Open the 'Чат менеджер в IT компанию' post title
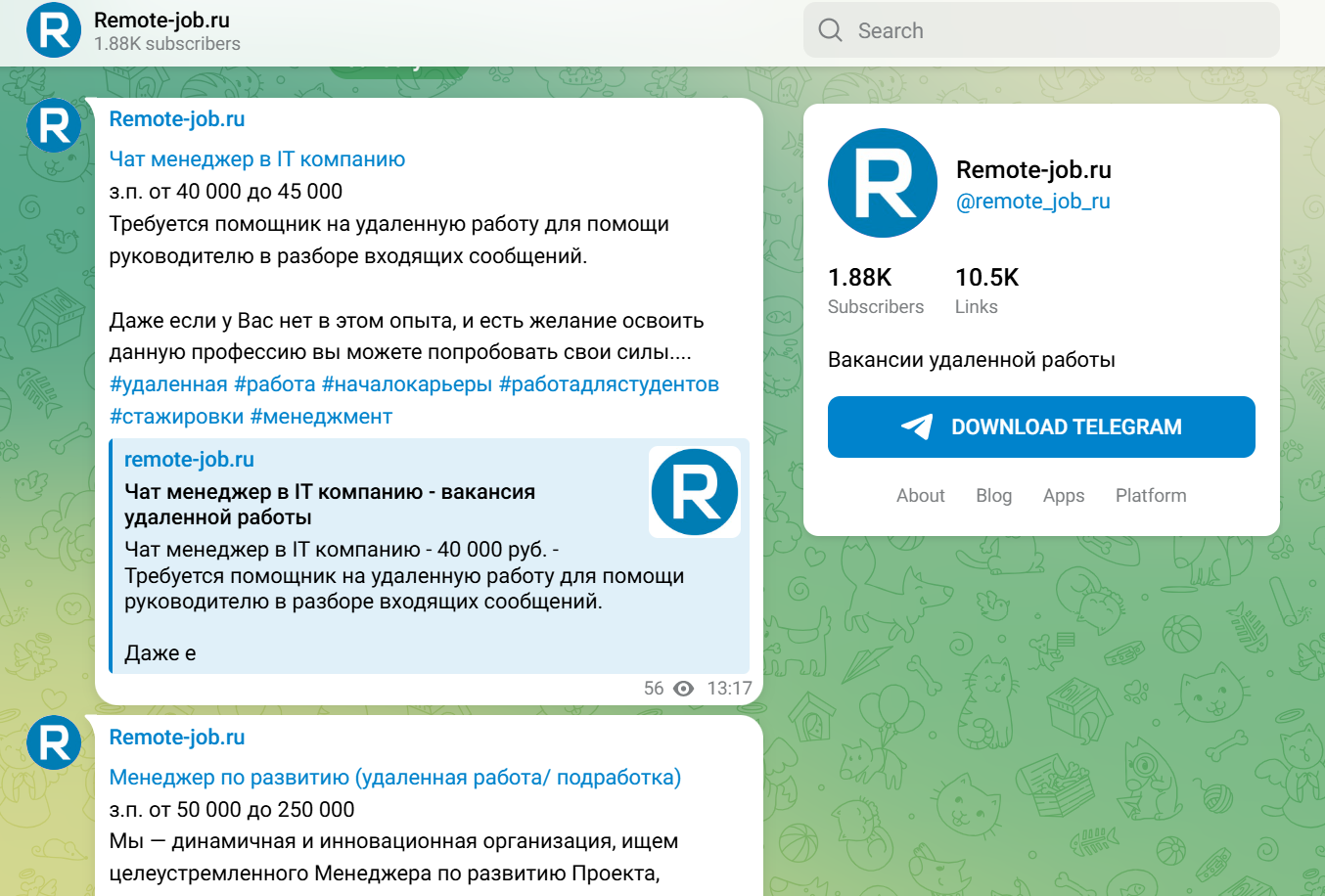The image size is (1325, 896). [257, 159]
